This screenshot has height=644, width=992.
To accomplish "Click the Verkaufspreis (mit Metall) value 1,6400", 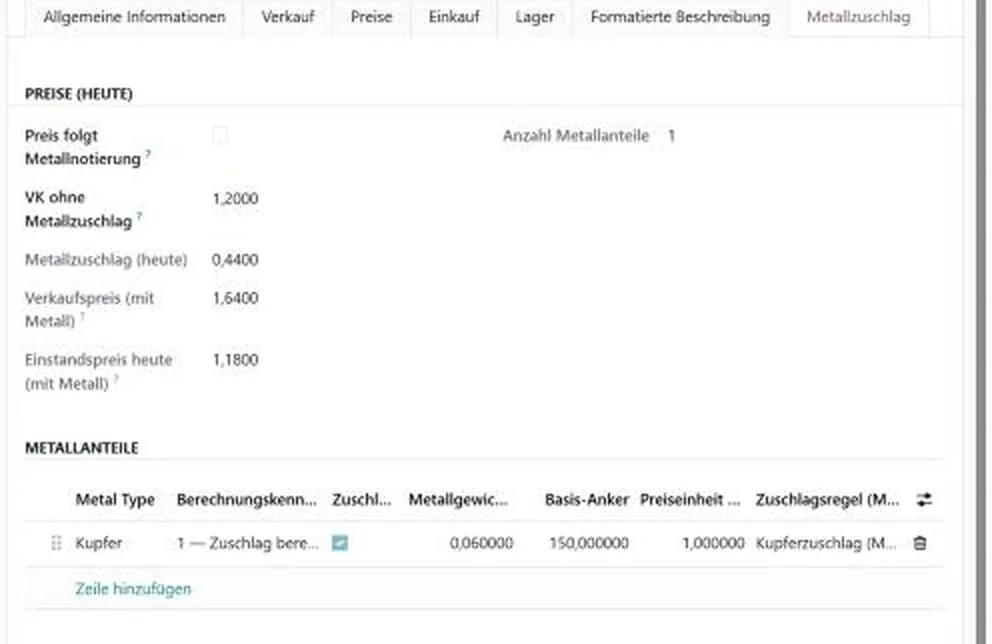I will pos(235,298).
